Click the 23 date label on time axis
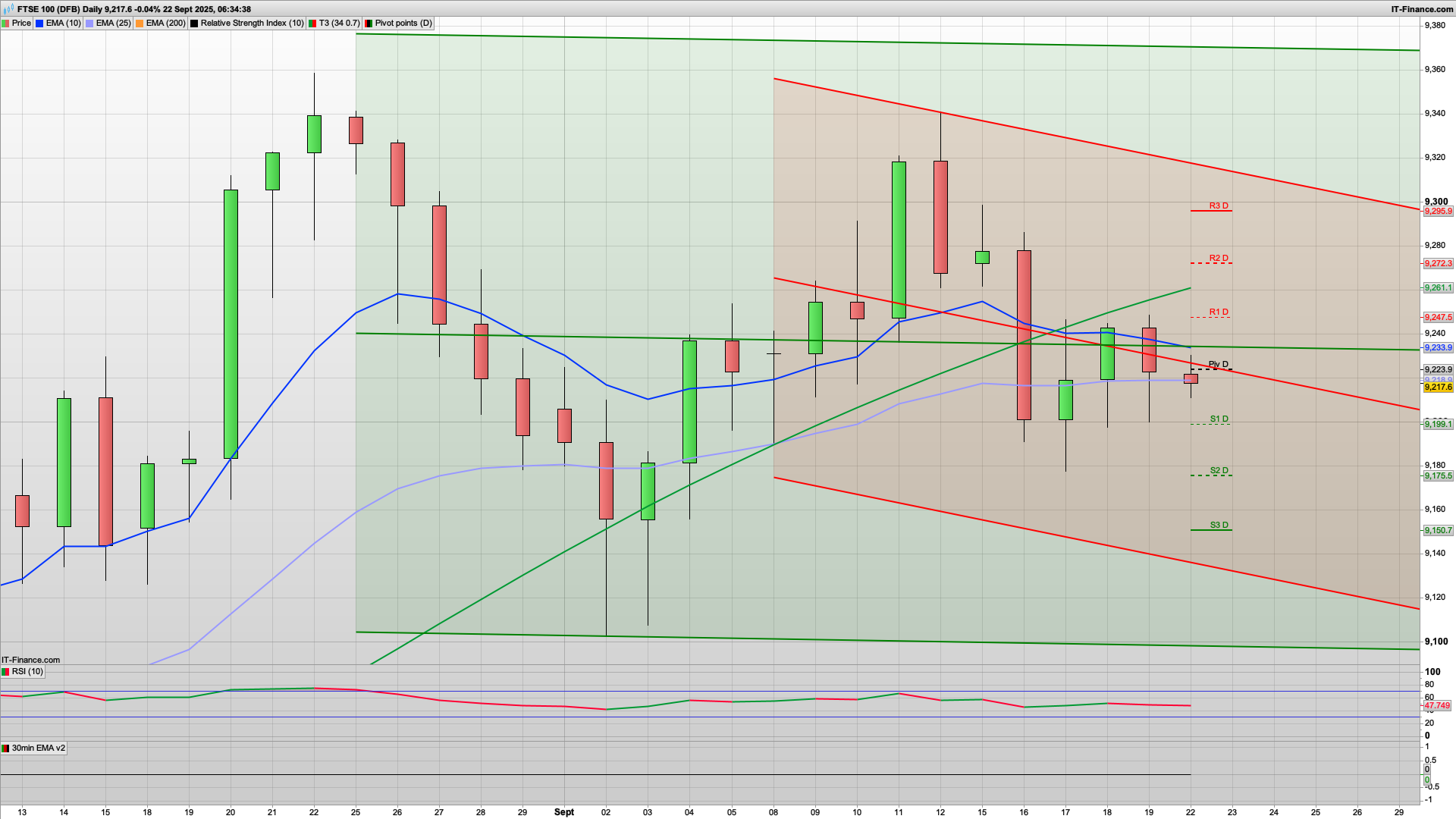 1232,812
